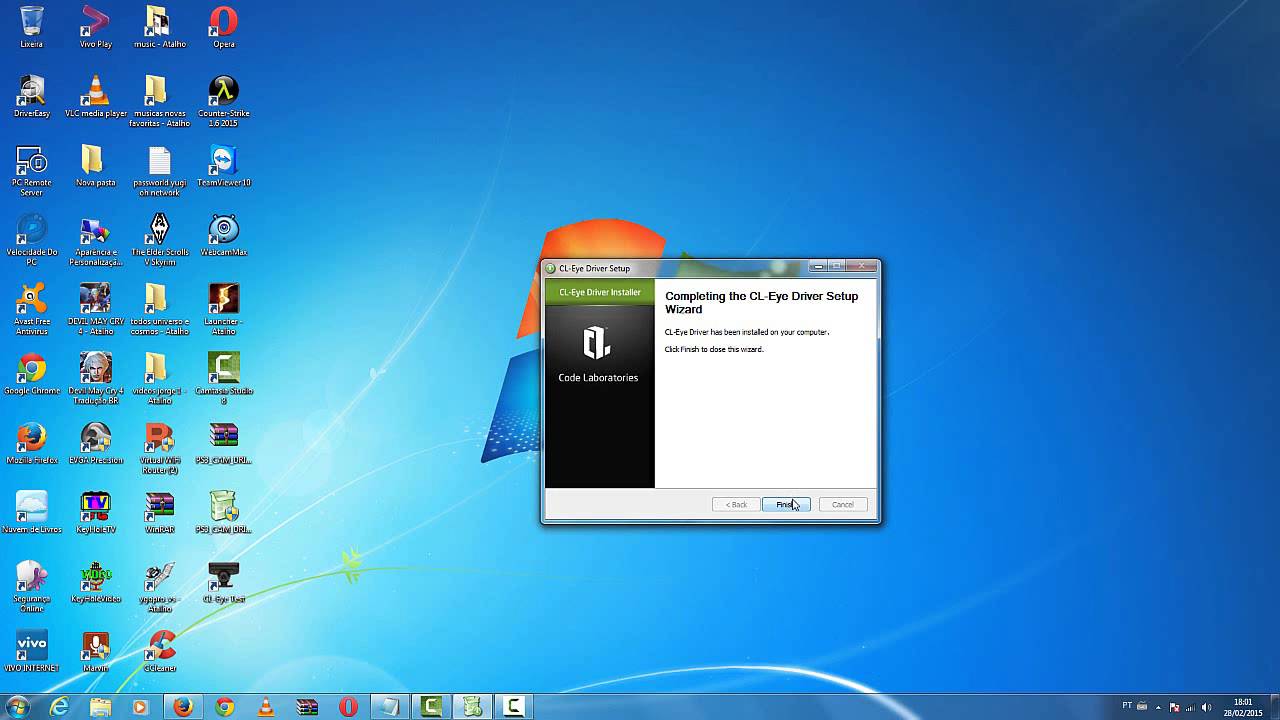Select the Google Chrome desktop shortcut
Viewport: 1280px width, 720px height.
[x=31, y=373]
